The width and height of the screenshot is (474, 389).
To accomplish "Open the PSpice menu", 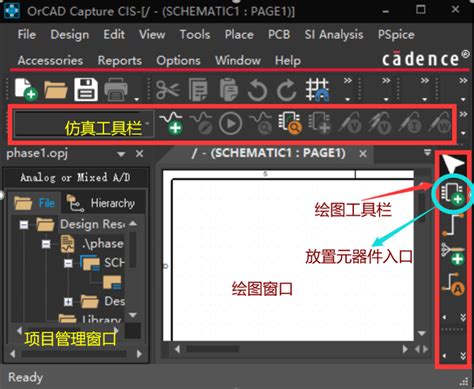I will pyautogui.click(x=396, y=35).
